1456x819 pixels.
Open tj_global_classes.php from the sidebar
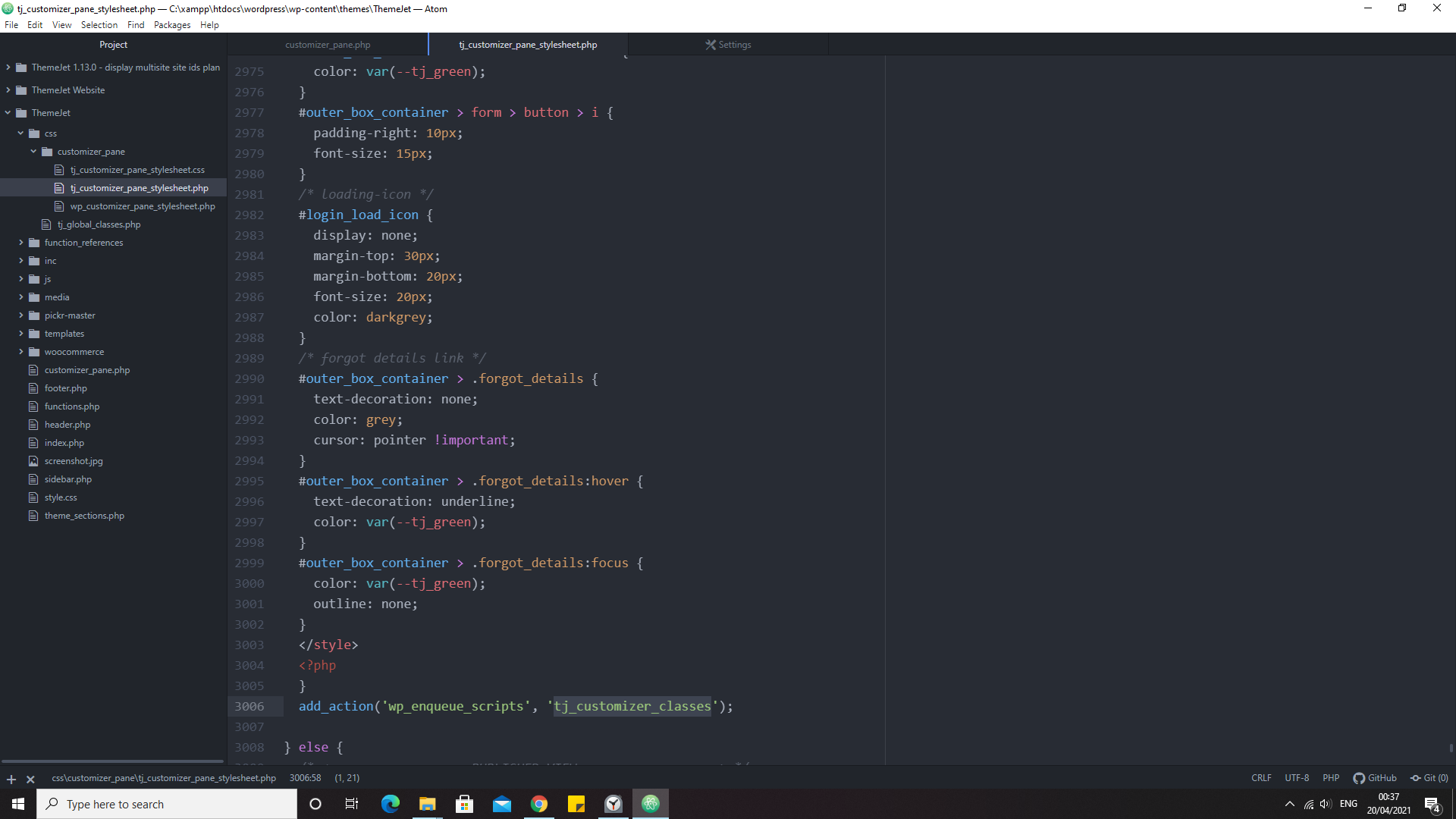pyautogui.click(x=99, y=224)
